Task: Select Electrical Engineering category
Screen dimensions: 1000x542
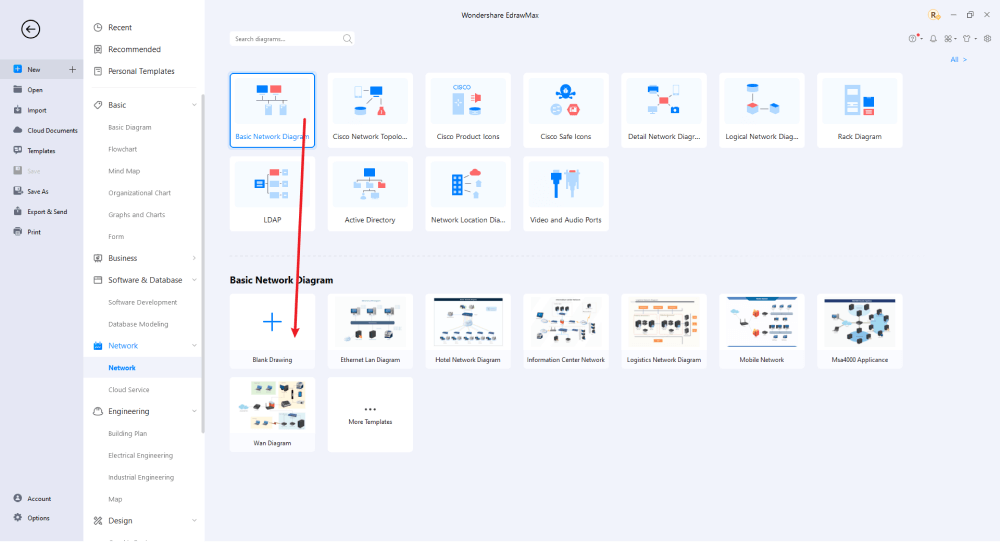Action: [140, 455]
